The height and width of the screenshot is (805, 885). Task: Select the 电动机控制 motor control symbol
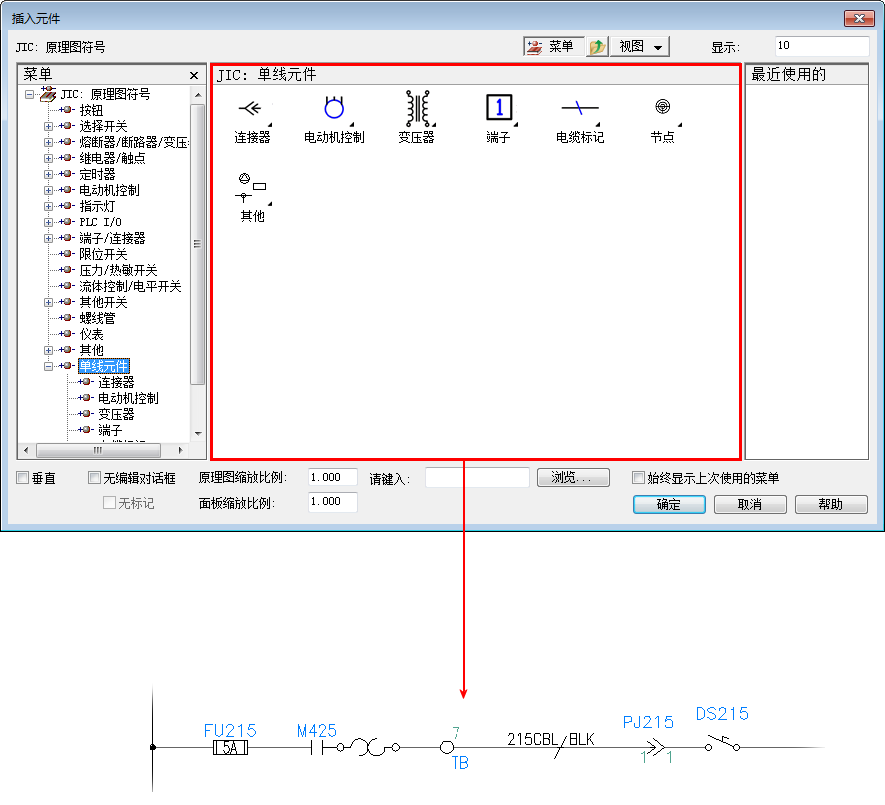click(x=334, y=108)
